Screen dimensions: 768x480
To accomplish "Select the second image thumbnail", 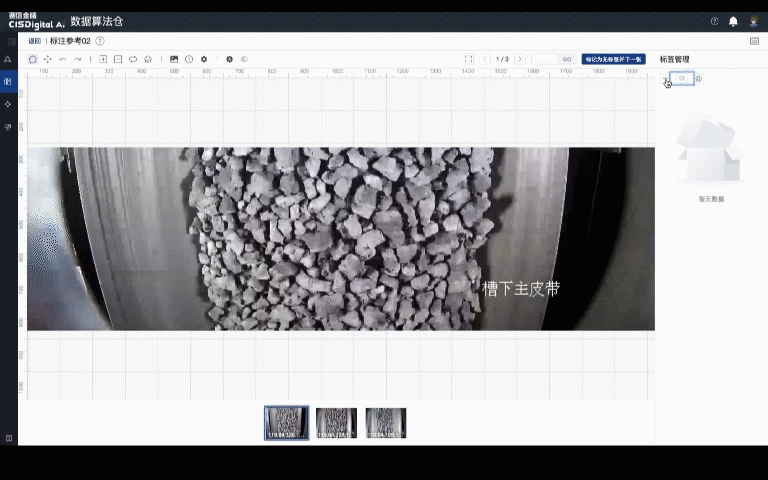I will 336,423.
